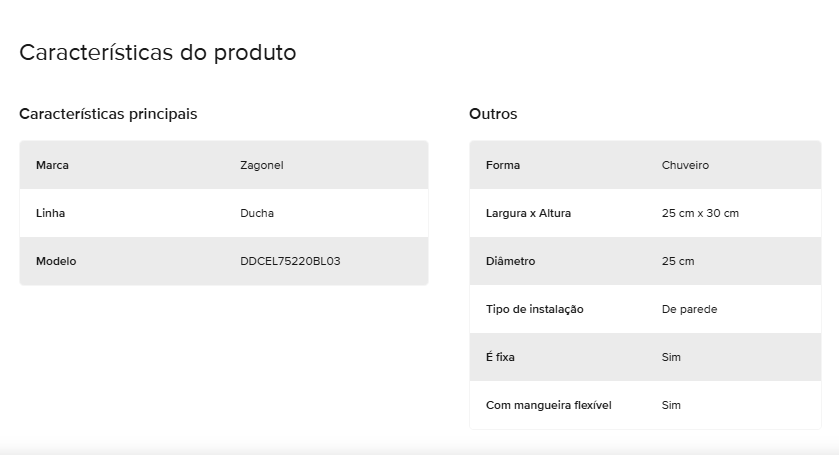
Task: Click the 'Diâmetro' row label
Action: pyautogui.click(x=510, y=261)
